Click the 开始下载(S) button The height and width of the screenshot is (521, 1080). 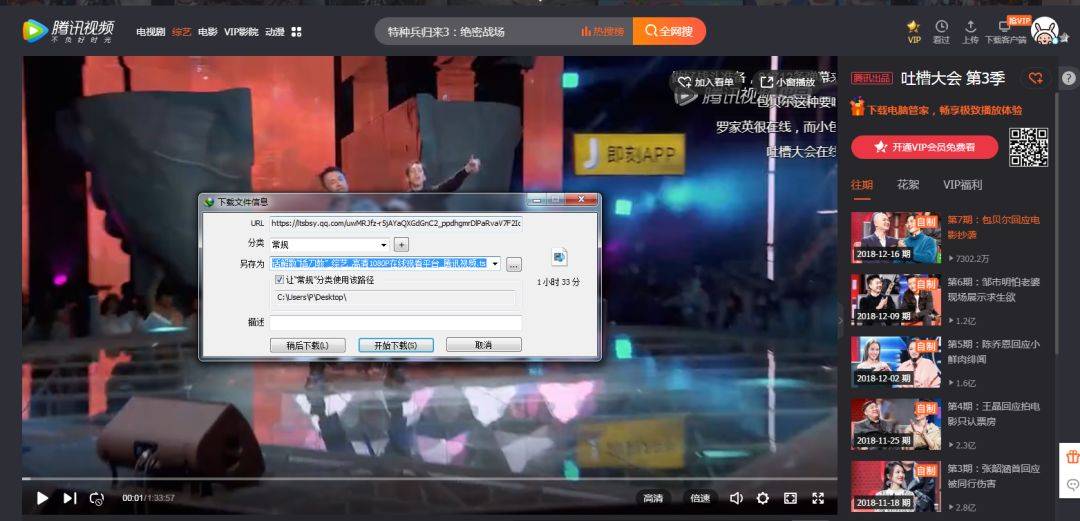(395, 345)
